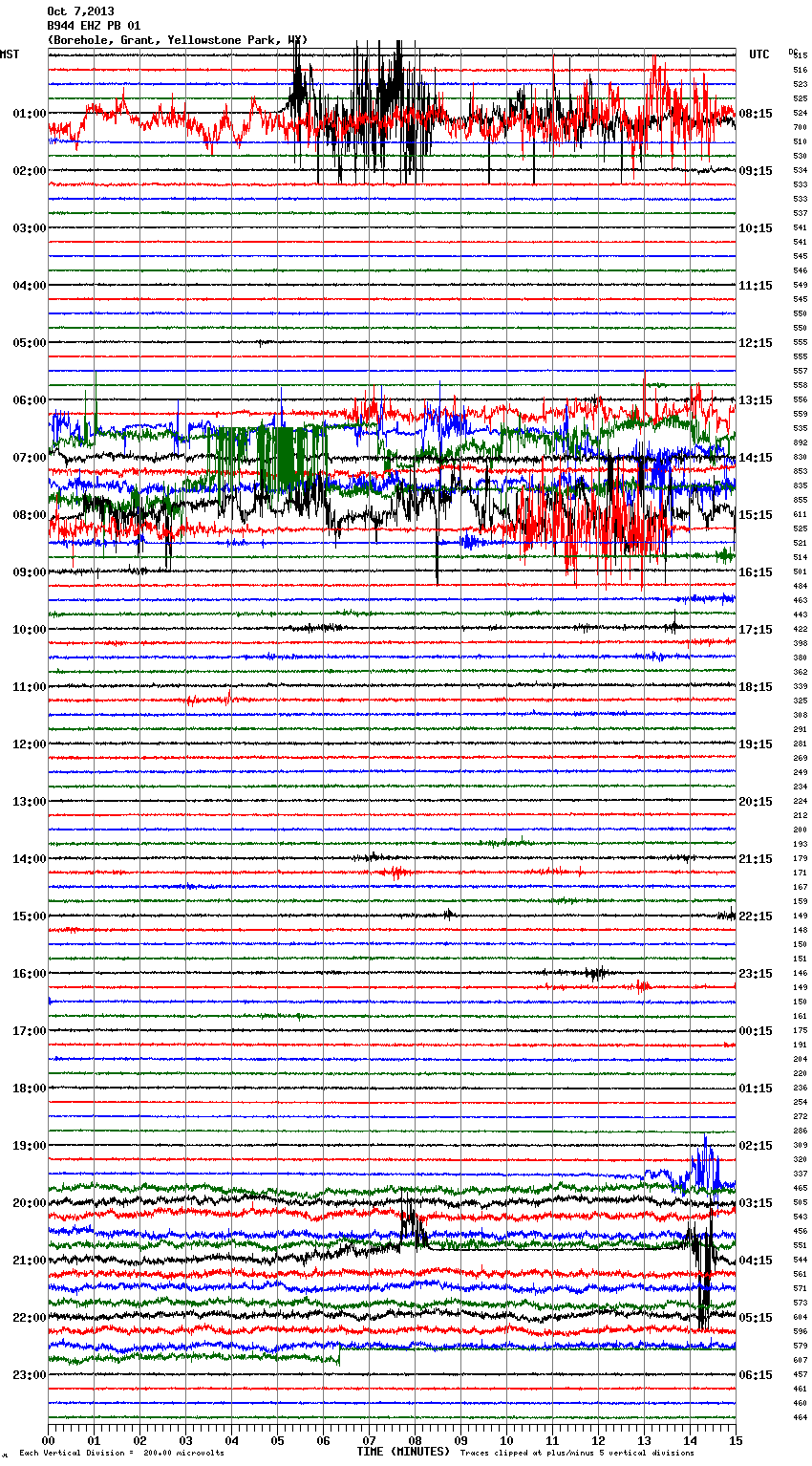
Task: Select the '22:00' MST row label
Action: click(29, 1318)
